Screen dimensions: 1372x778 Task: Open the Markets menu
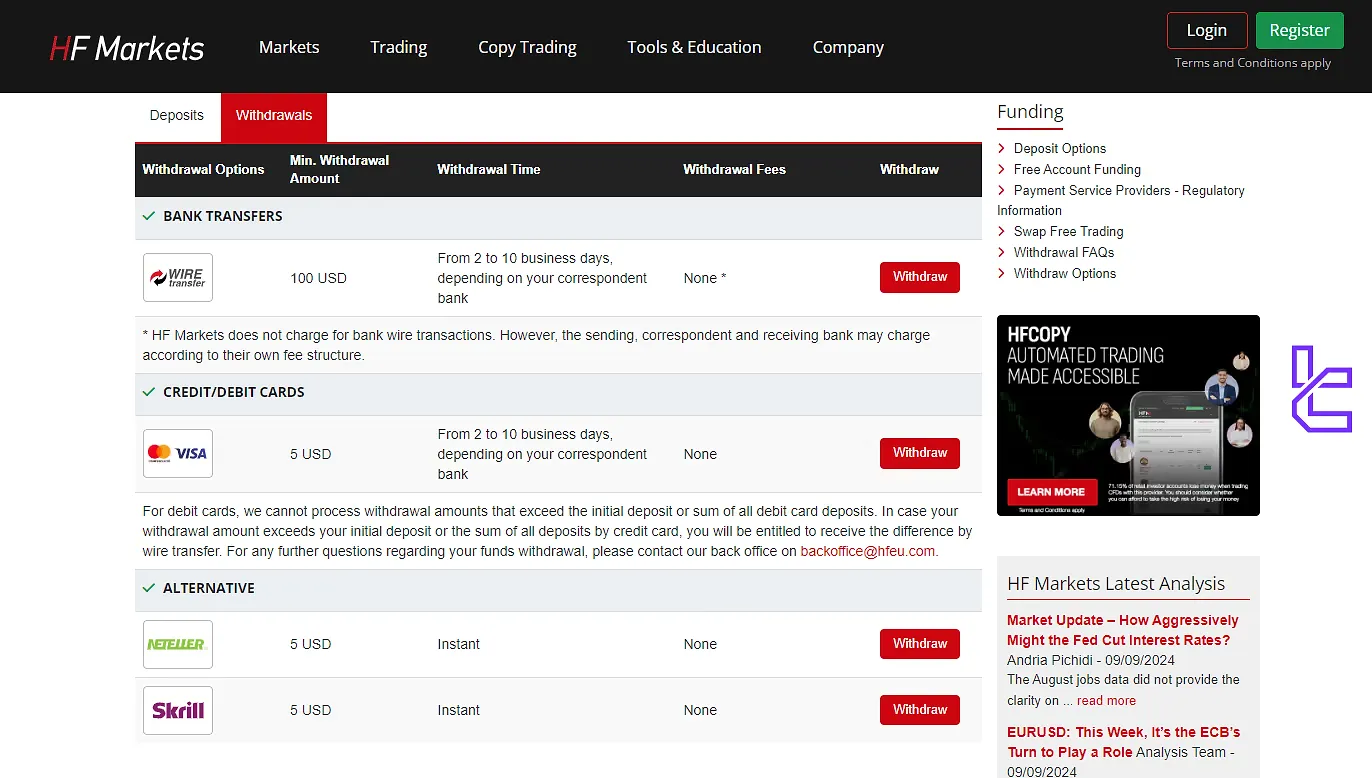click(289, 47)
